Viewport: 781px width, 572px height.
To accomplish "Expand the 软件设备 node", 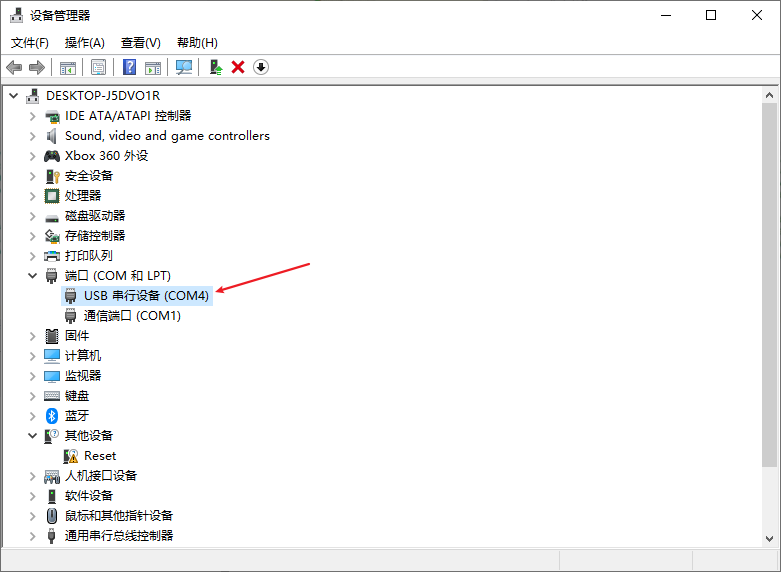I will click(33, 496).
